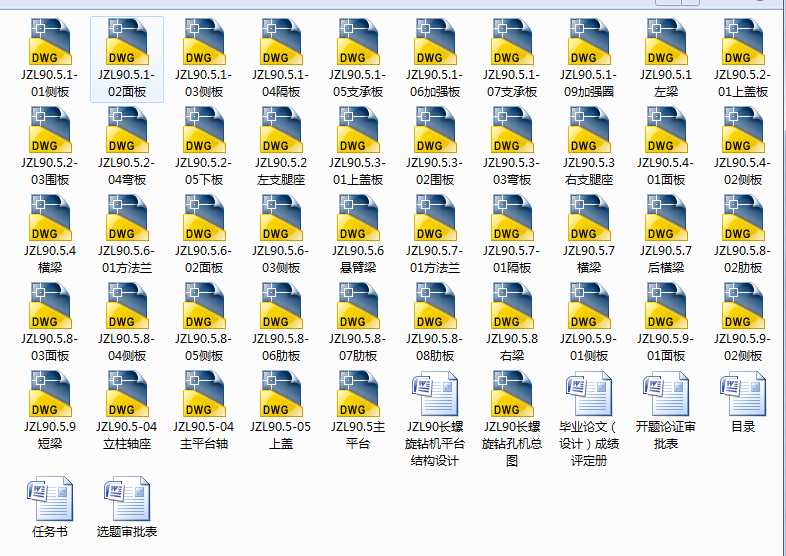Click the JZL90.5.6悬臂梁 DWG icon
786x556 pixels.
pos(358,218)
